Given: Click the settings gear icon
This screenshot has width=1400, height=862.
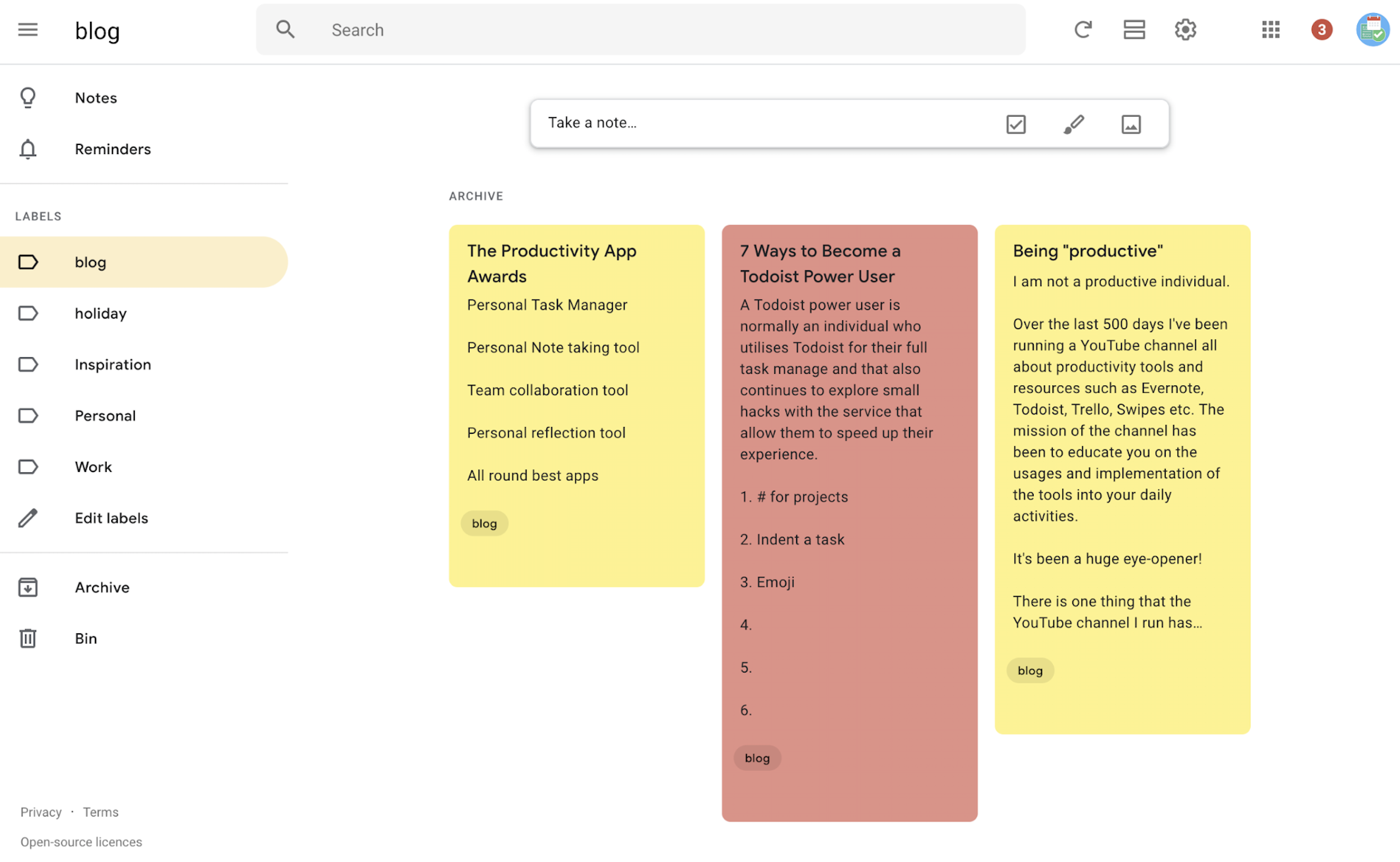Looking at the screenshot, I should (x=1186, y=28).
